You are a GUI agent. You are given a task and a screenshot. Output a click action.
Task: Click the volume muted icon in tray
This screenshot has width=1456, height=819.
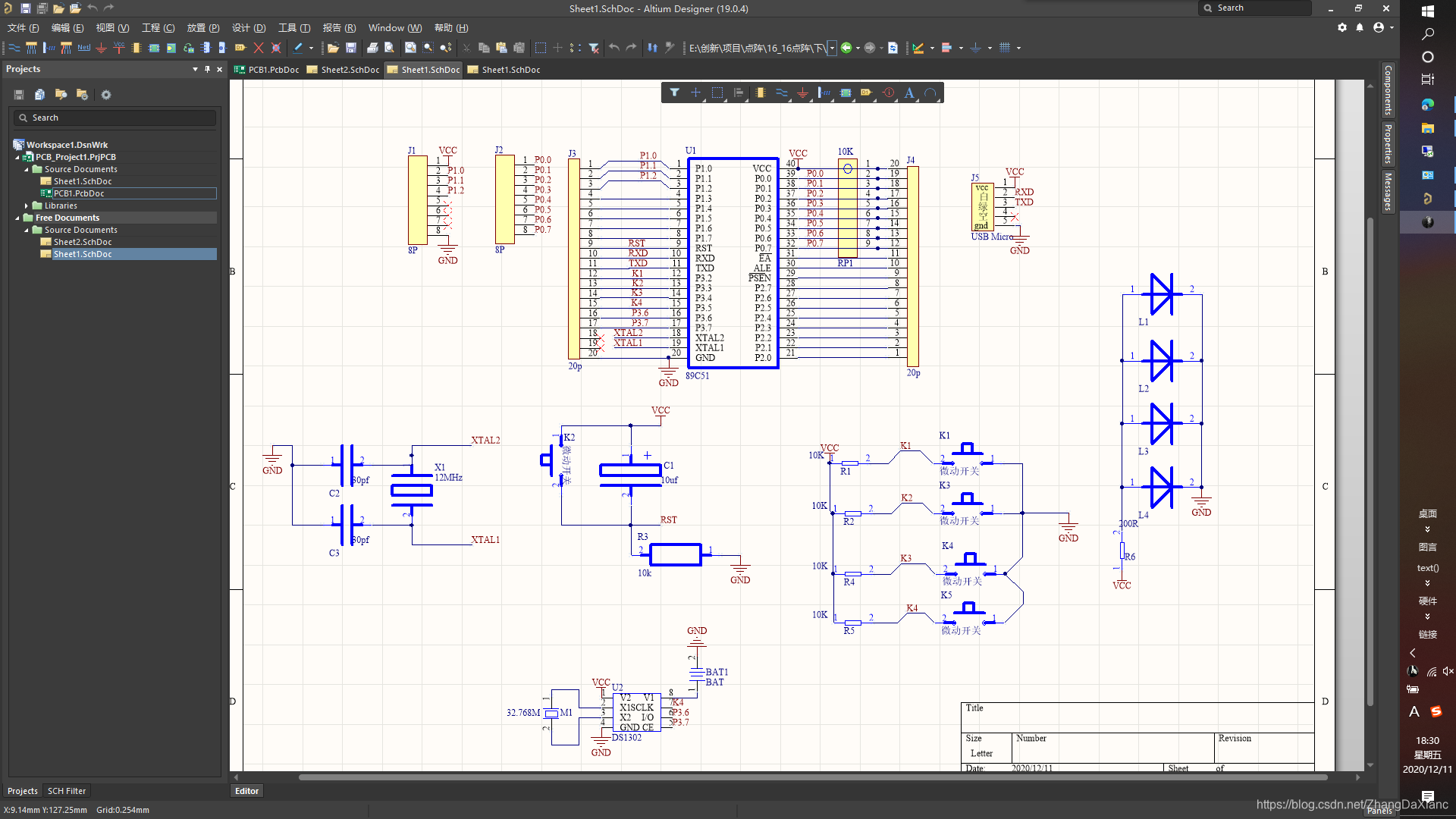point(1448,671)
